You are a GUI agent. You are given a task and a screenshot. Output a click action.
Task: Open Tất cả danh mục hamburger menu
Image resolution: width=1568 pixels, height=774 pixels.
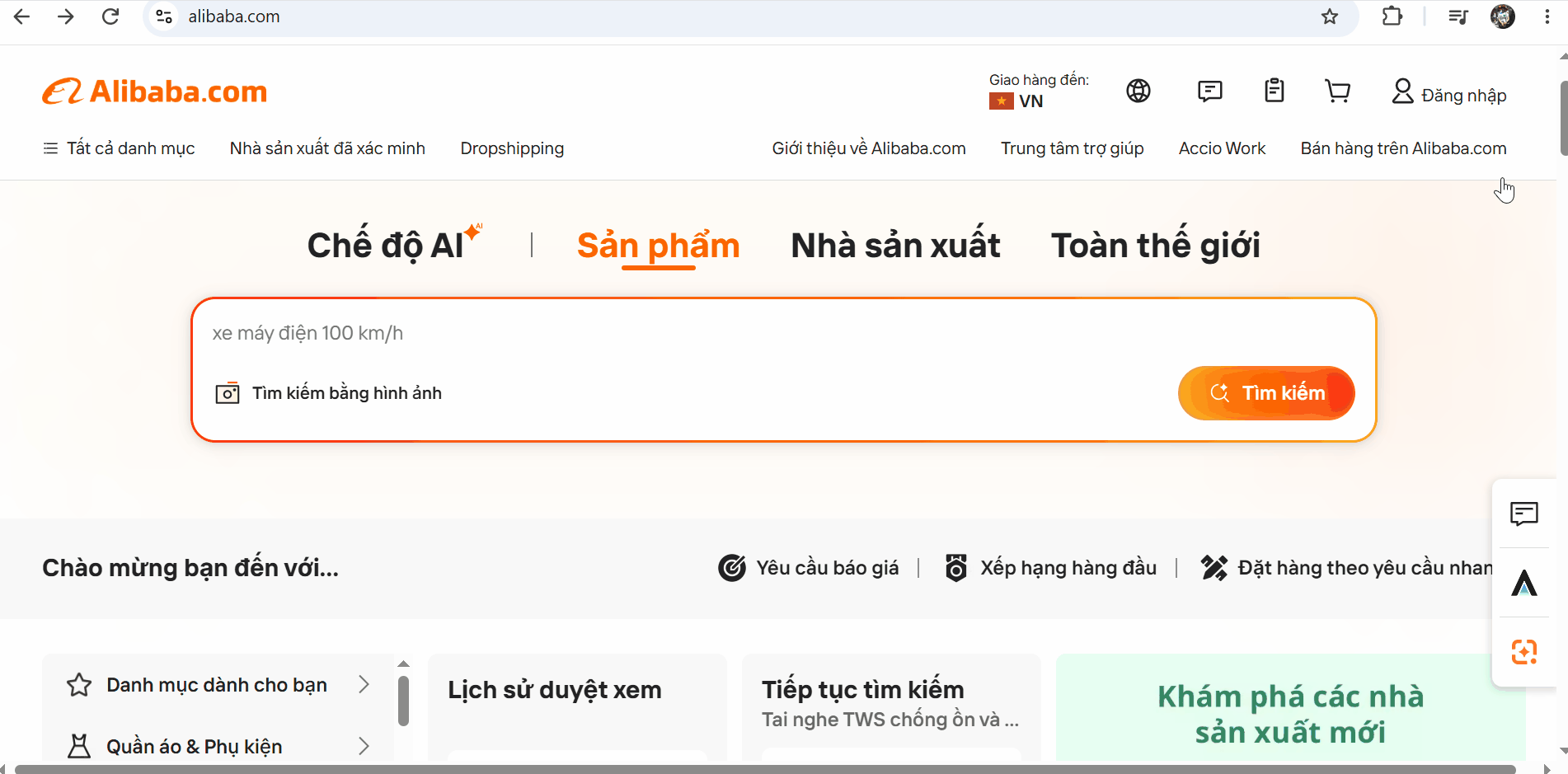[119, 148]
